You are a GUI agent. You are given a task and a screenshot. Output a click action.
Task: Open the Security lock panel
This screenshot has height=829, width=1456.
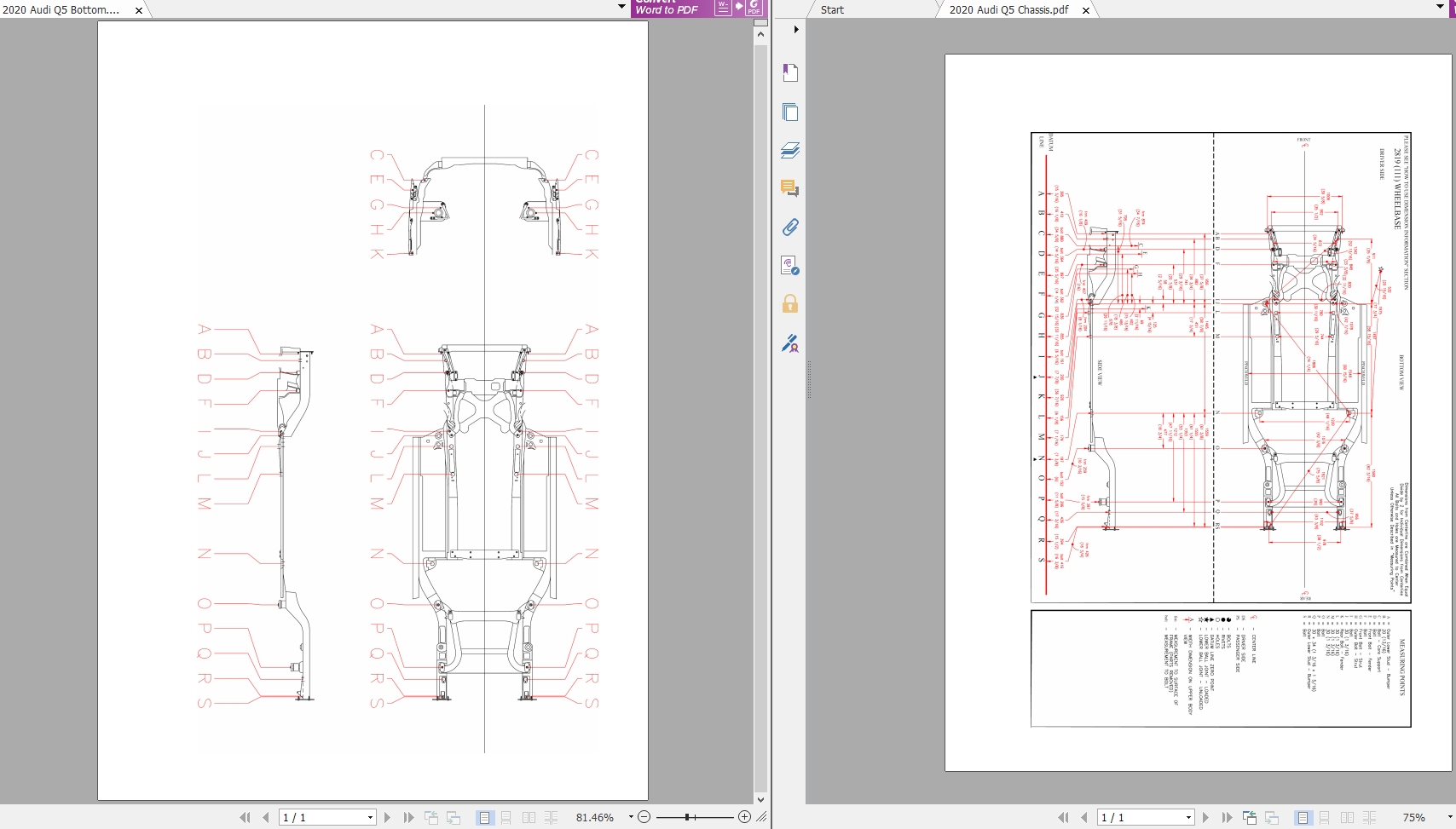[790, 304]
